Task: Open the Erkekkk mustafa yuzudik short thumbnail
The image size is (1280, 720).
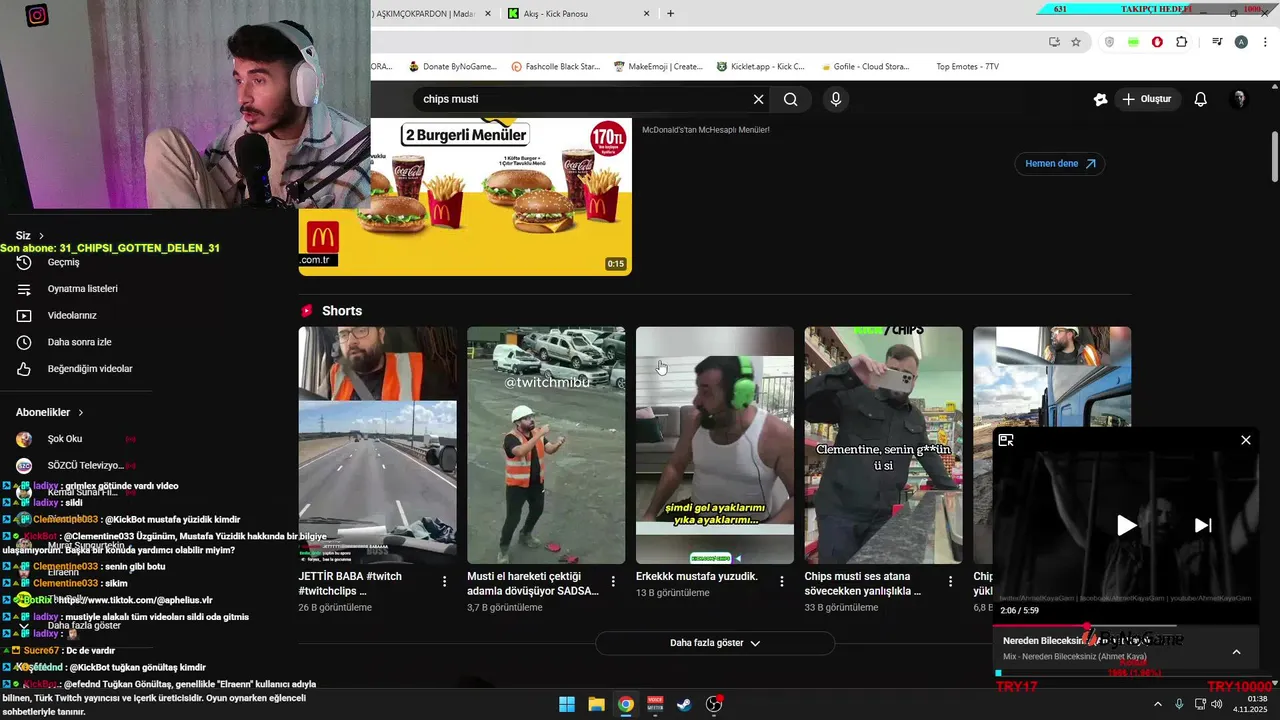Action: coord(715,445)
